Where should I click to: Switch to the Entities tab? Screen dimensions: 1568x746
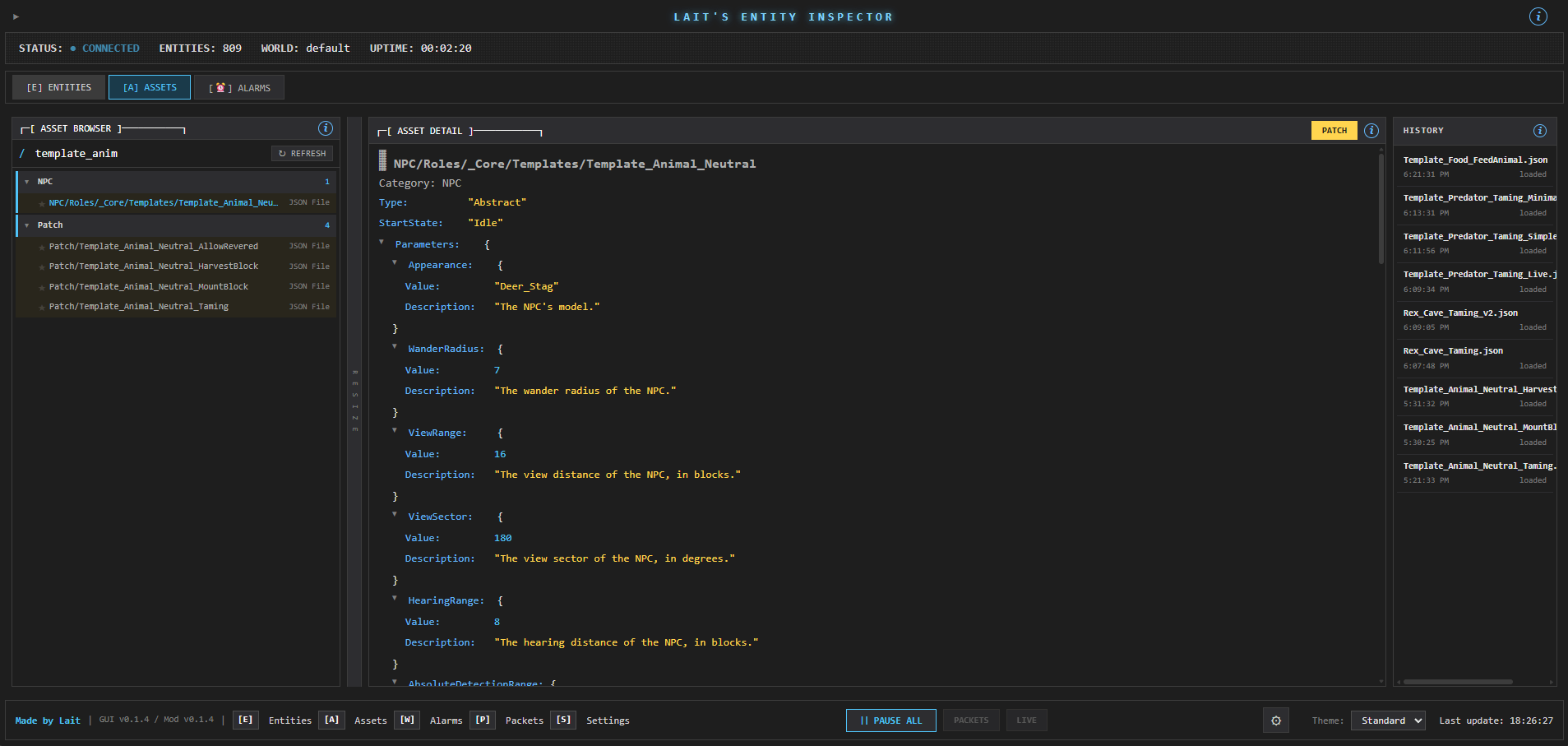[x=59, y=87]
